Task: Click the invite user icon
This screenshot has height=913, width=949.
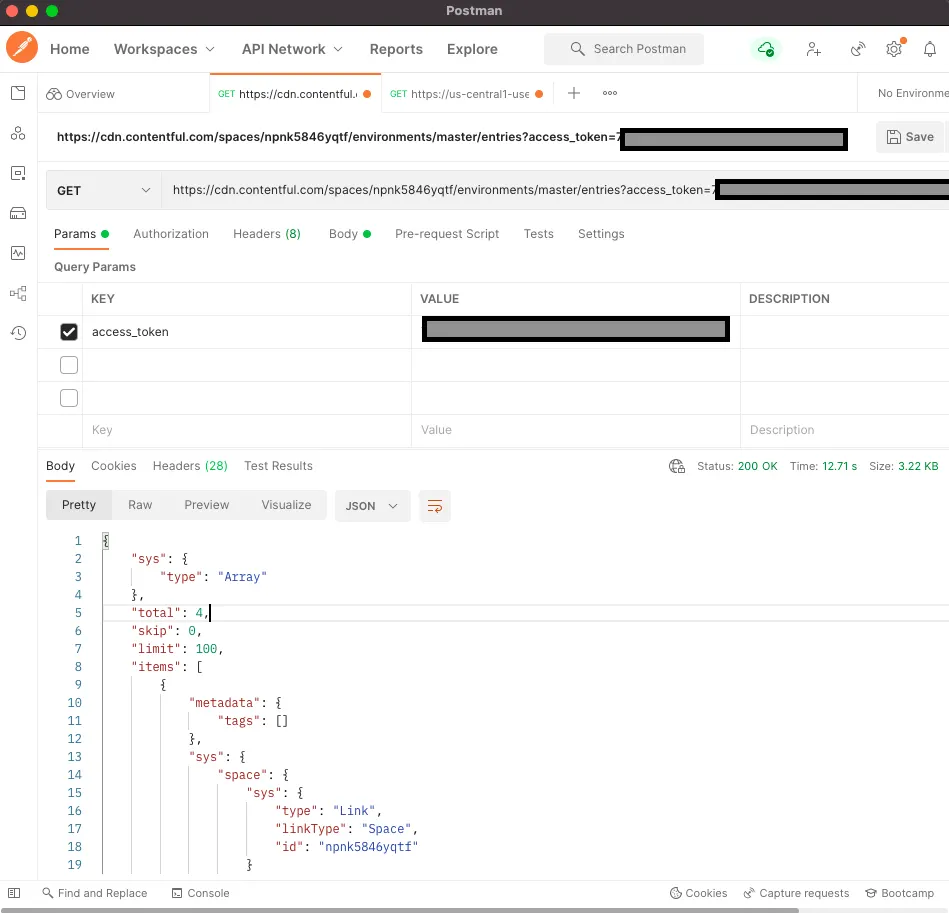Action: (813, 49)
